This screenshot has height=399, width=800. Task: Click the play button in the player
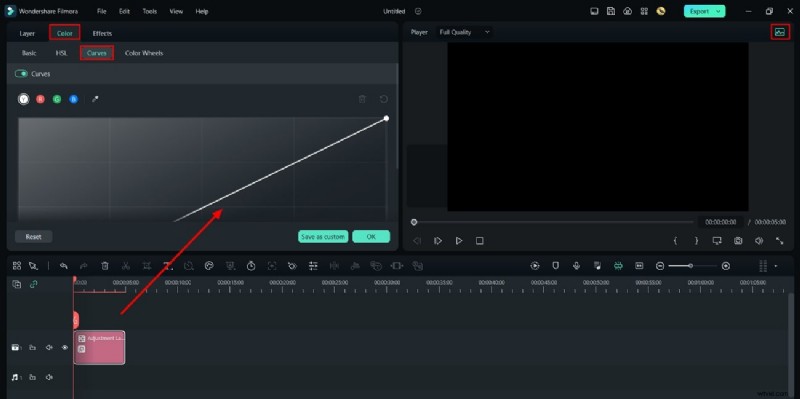(x=459, y=241)
